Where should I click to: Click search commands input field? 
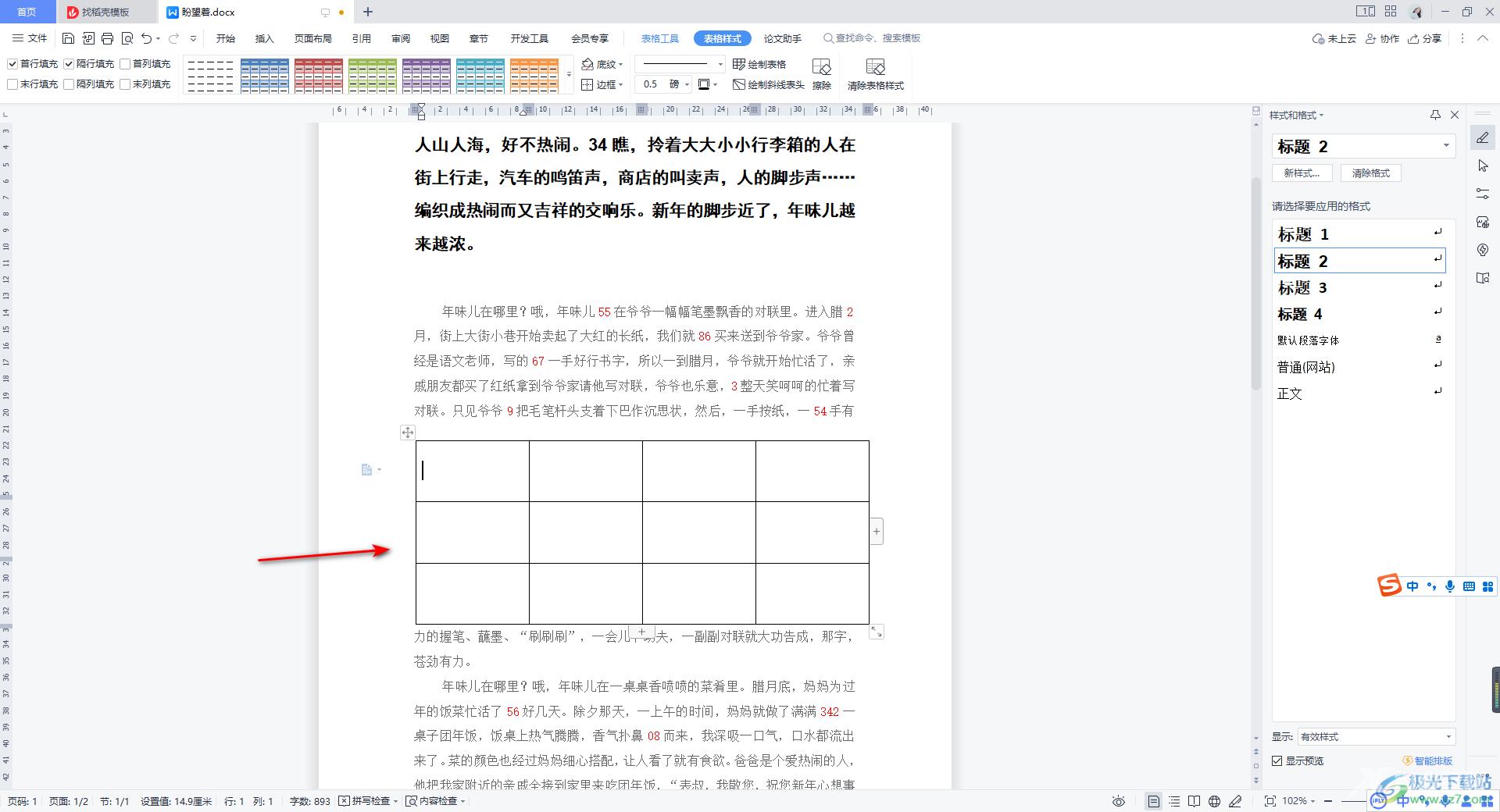click(872, 38)
